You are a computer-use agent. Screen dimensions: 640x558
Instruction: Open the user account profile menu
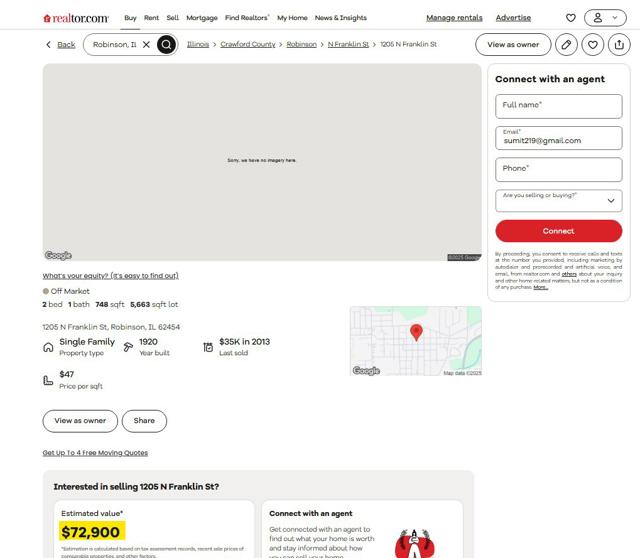point(605,18)
